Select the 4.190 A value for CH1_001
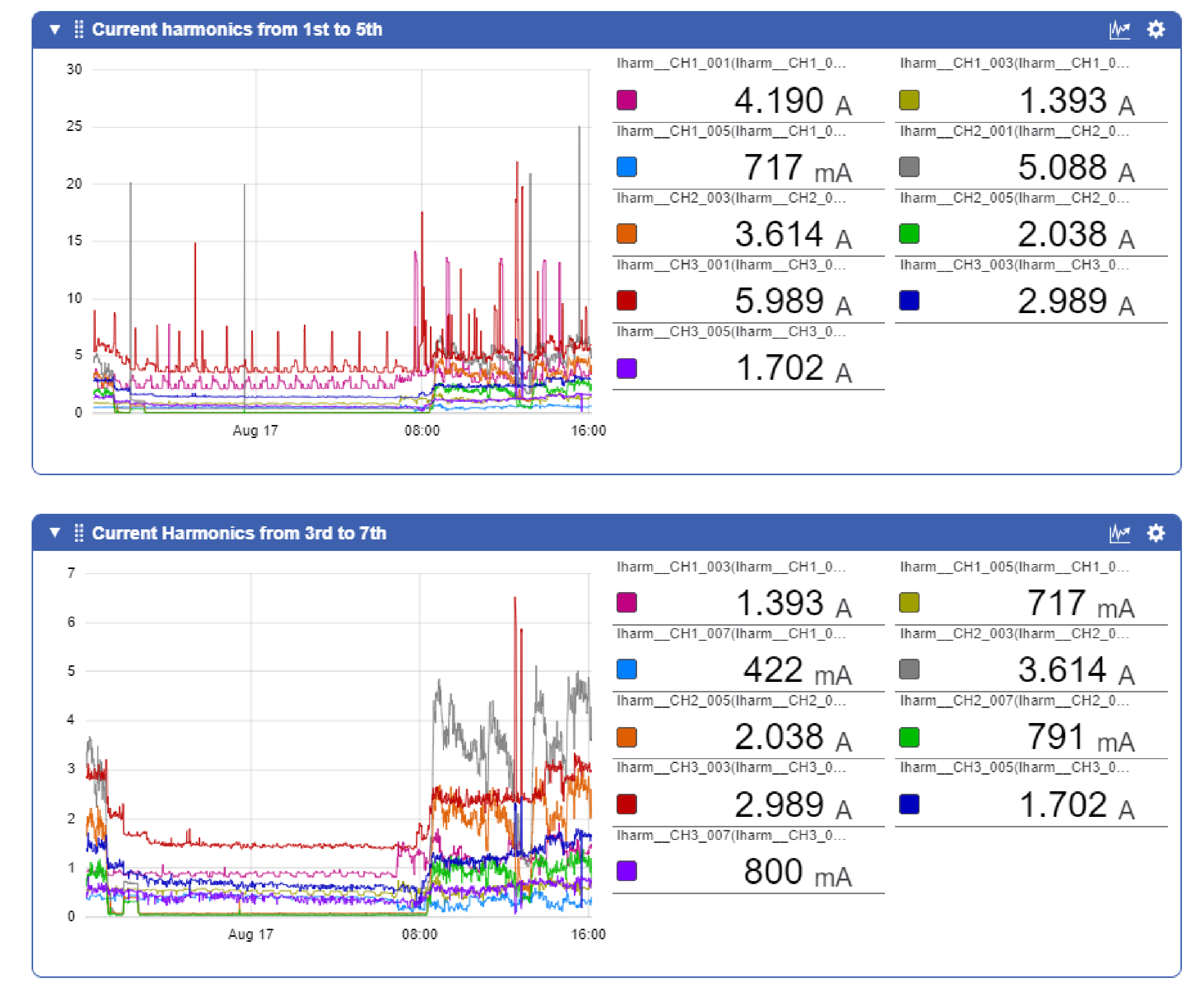The image size is (1204, 1000). tap(793, 101)
